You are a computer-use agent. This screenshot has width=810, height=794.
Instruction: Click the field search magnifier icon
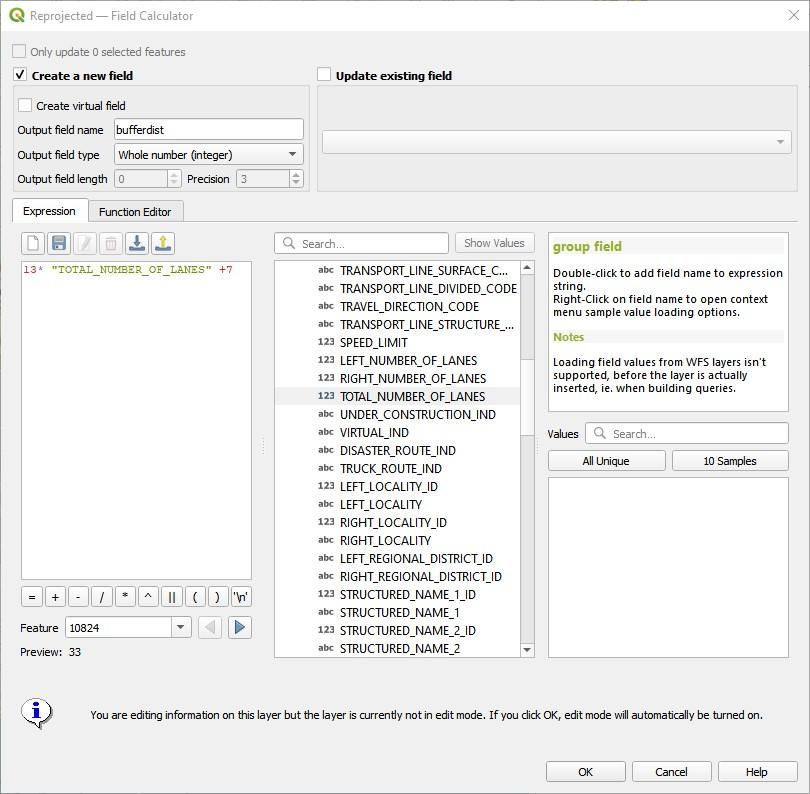289,243
